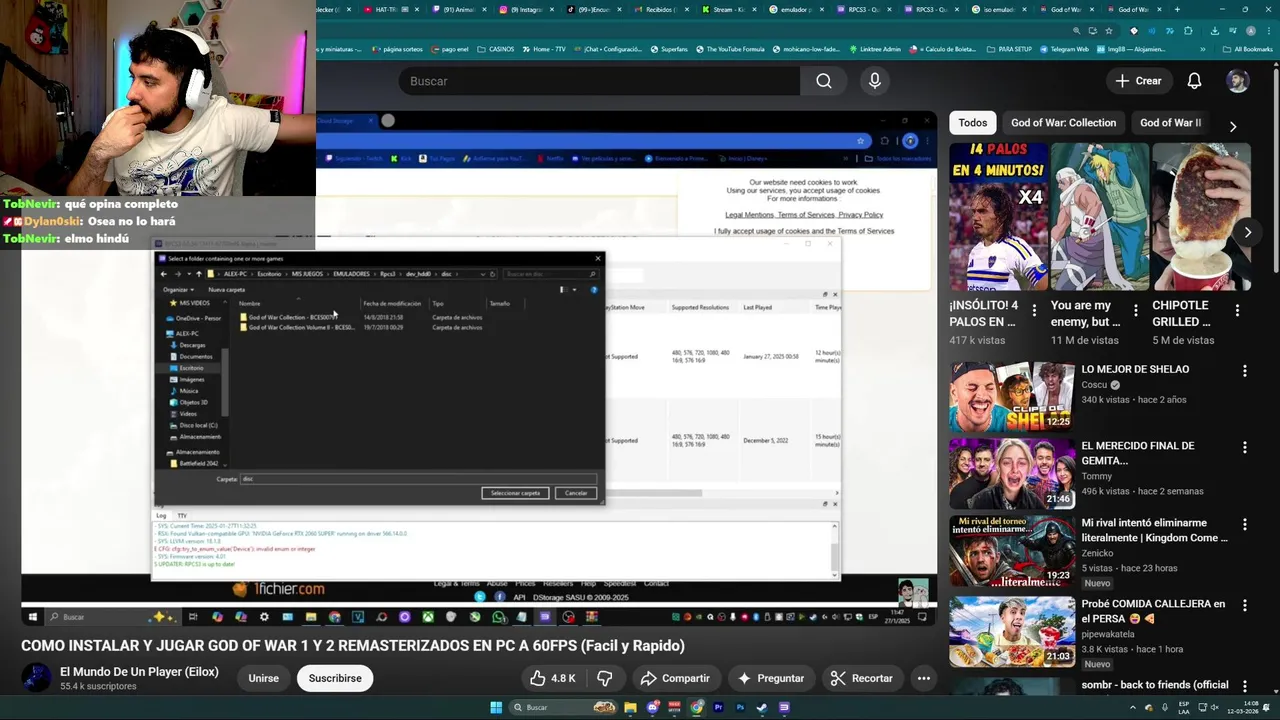The image size is (1280, 720).
Task: Select Disco local (C:) in the sidebar
Action: (x=198, y=425)
